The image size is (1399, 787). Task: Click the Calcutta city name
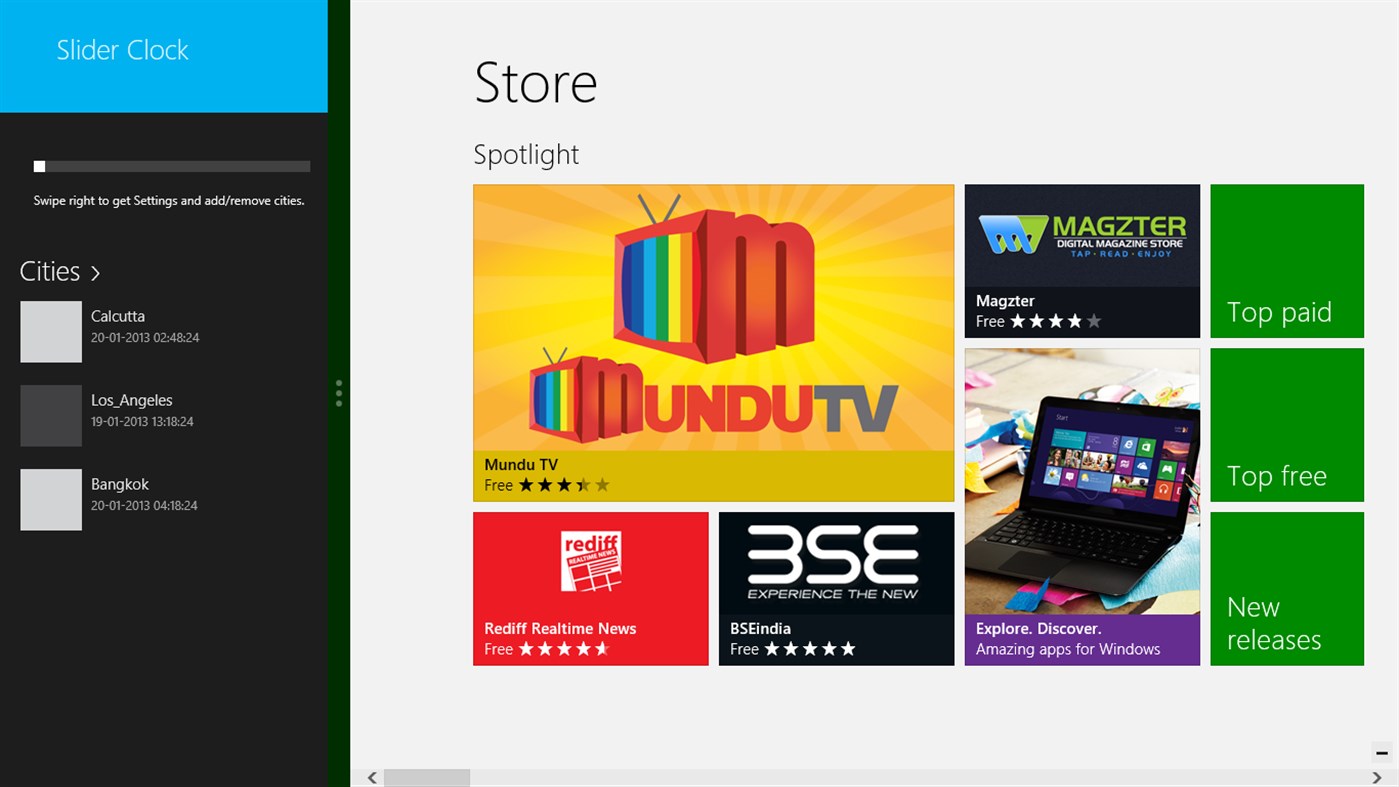[118, 316]
